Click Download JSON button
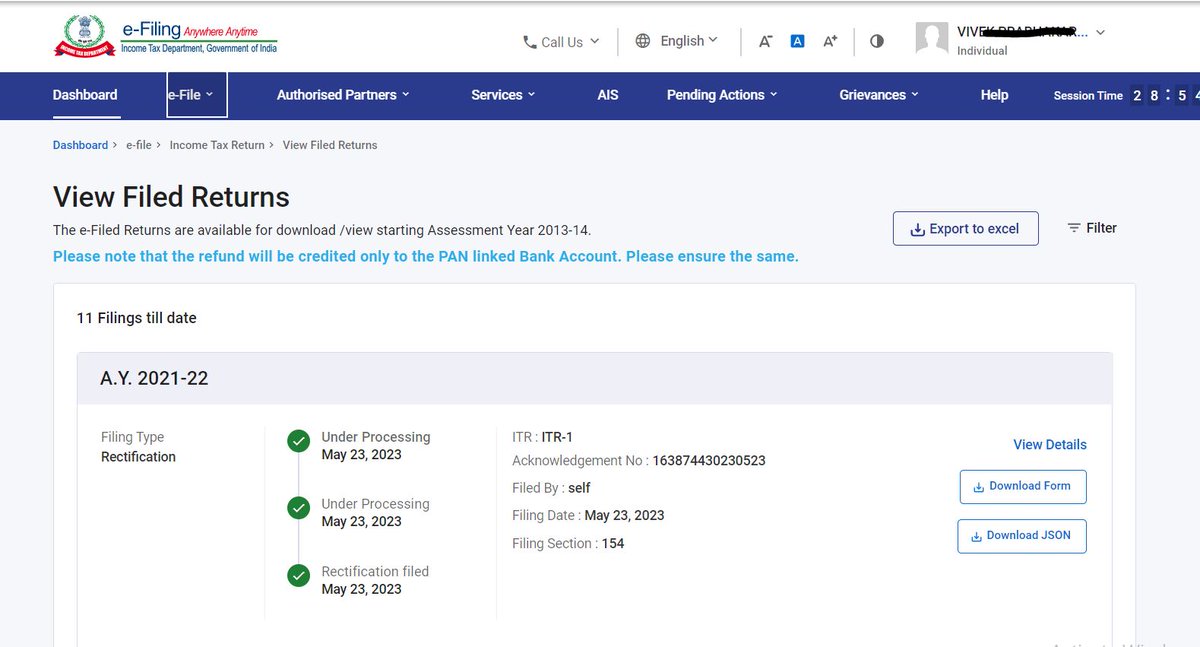 pyautogui.click(x=1022, y=536)
